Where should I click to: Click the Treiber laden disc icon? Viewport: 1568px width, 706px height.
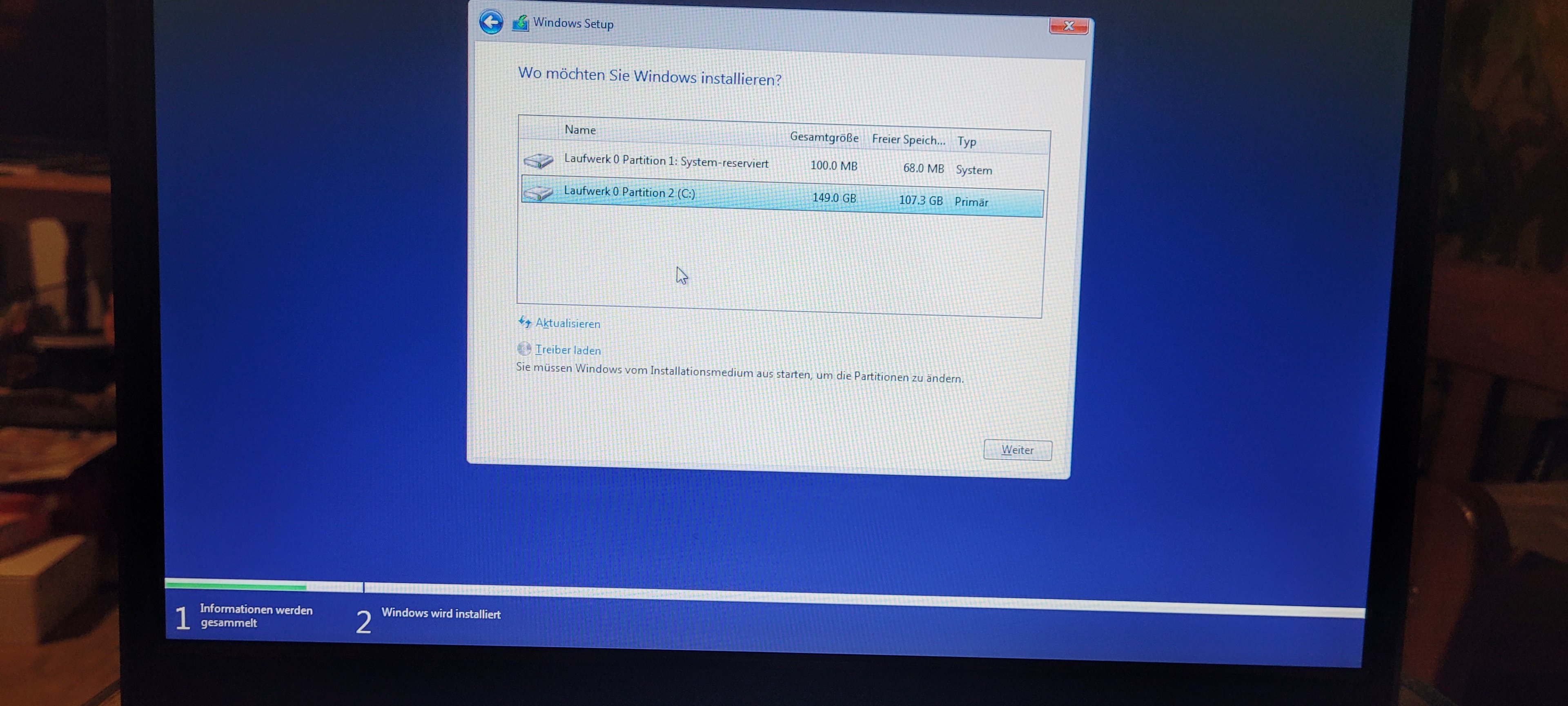(524, 349)
